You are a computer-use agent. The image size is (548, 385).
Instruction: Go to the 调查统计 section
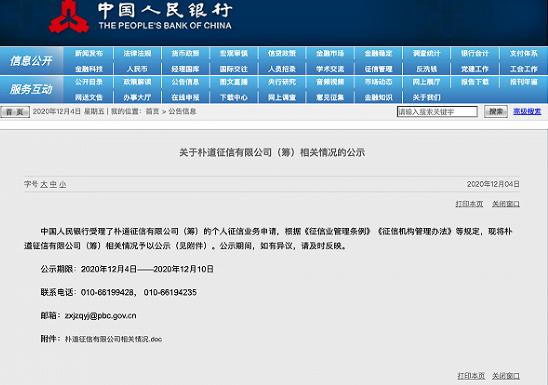(426, 53)
